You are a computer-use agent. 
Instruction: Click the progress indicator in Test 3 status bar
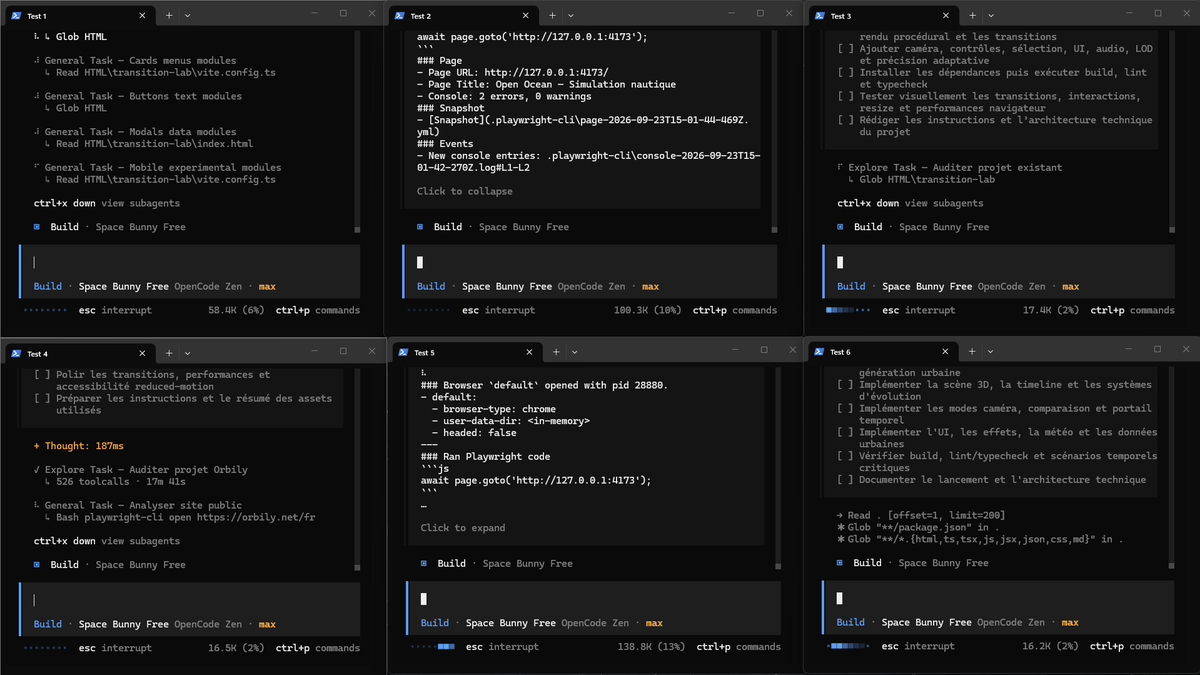point(848,310)
